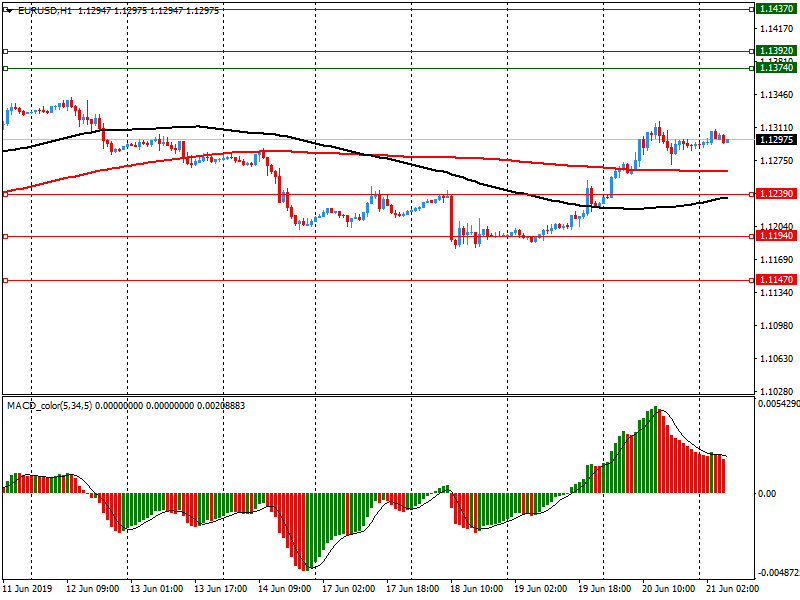Open the chart menu arrow beside EURUSD,H1

[9, 11]
